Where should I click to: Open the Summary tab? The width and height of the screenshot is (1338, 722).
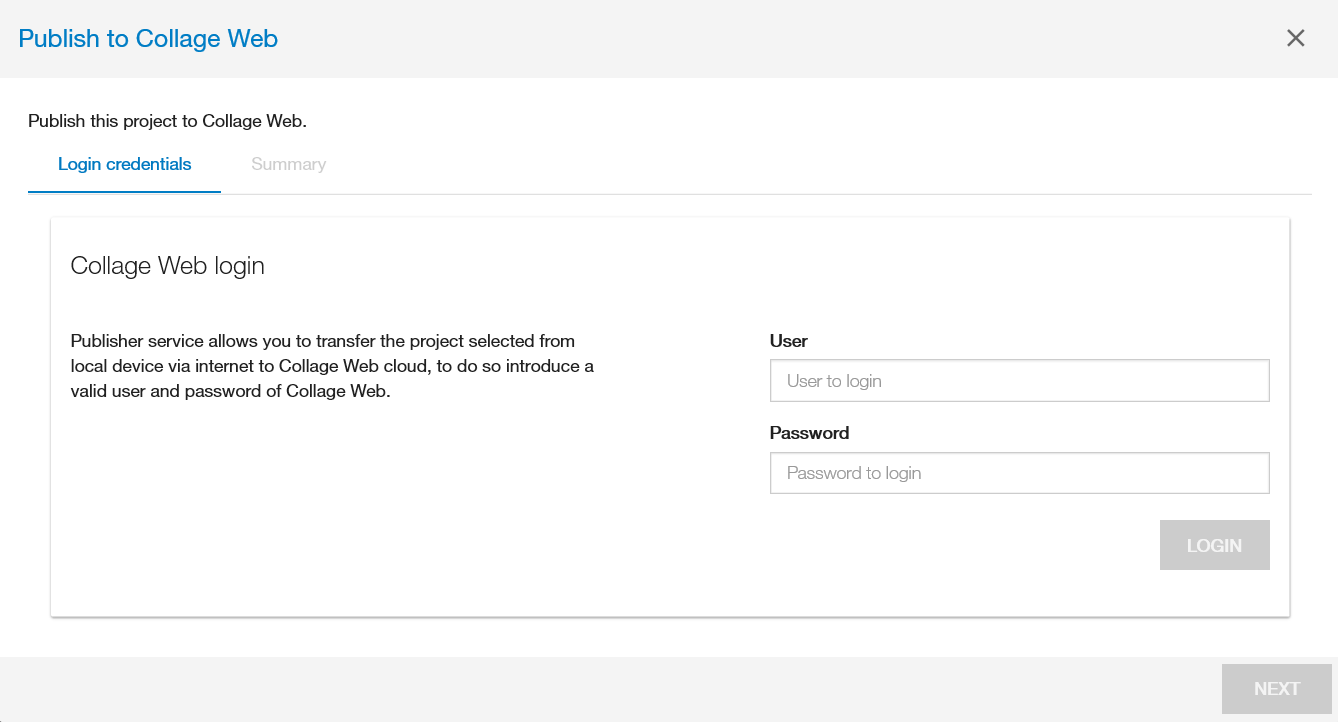click(288, 164)
